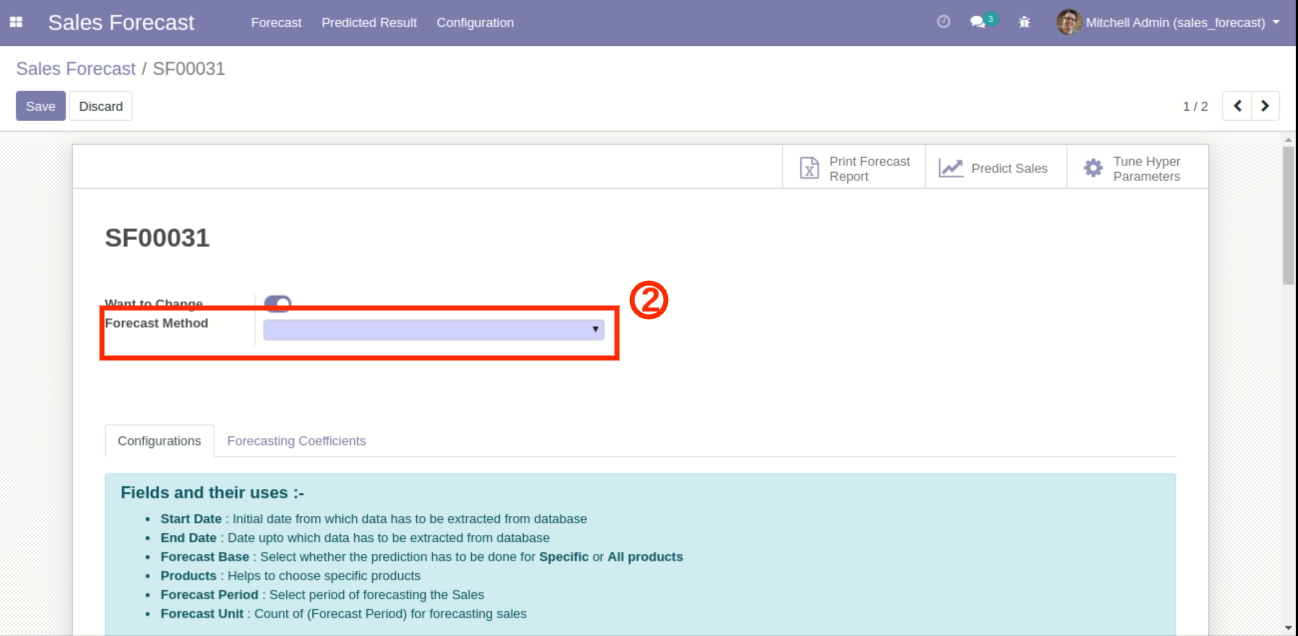Screen dimensions: 1298x636
Task: Go to the previous record arrow
Action: [1237, 106]
